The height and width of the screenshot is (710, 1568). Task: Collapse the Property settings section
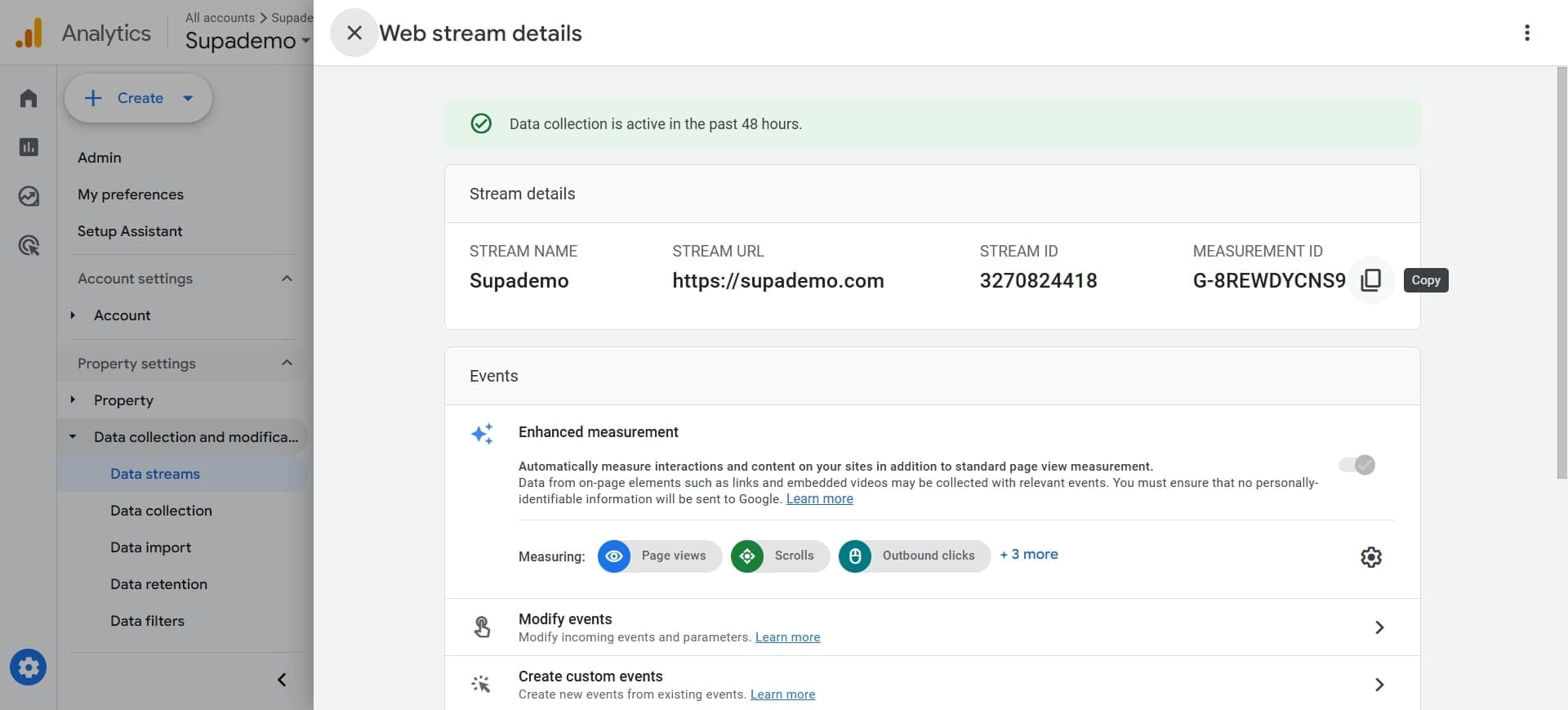(x=287, y=363)
